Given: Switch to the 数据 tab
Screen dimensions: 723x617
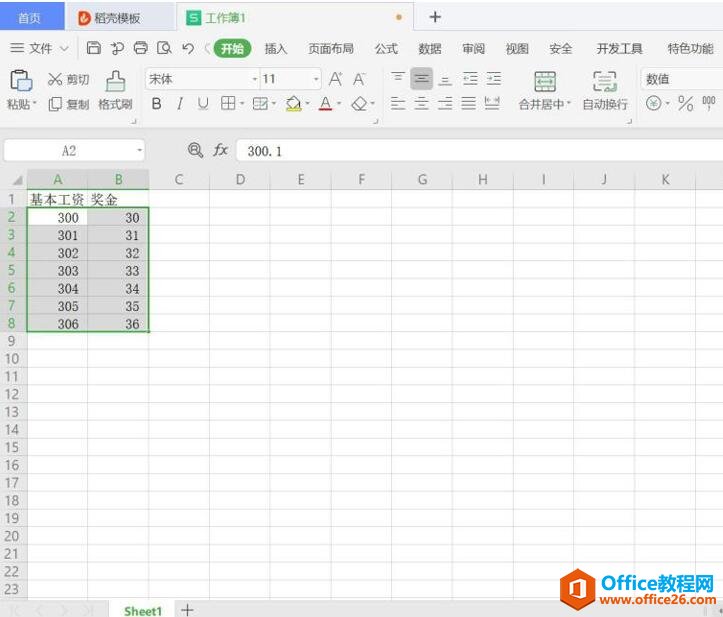Looking at the screenshot, I should pyautogui.click(x=430, y=48).
